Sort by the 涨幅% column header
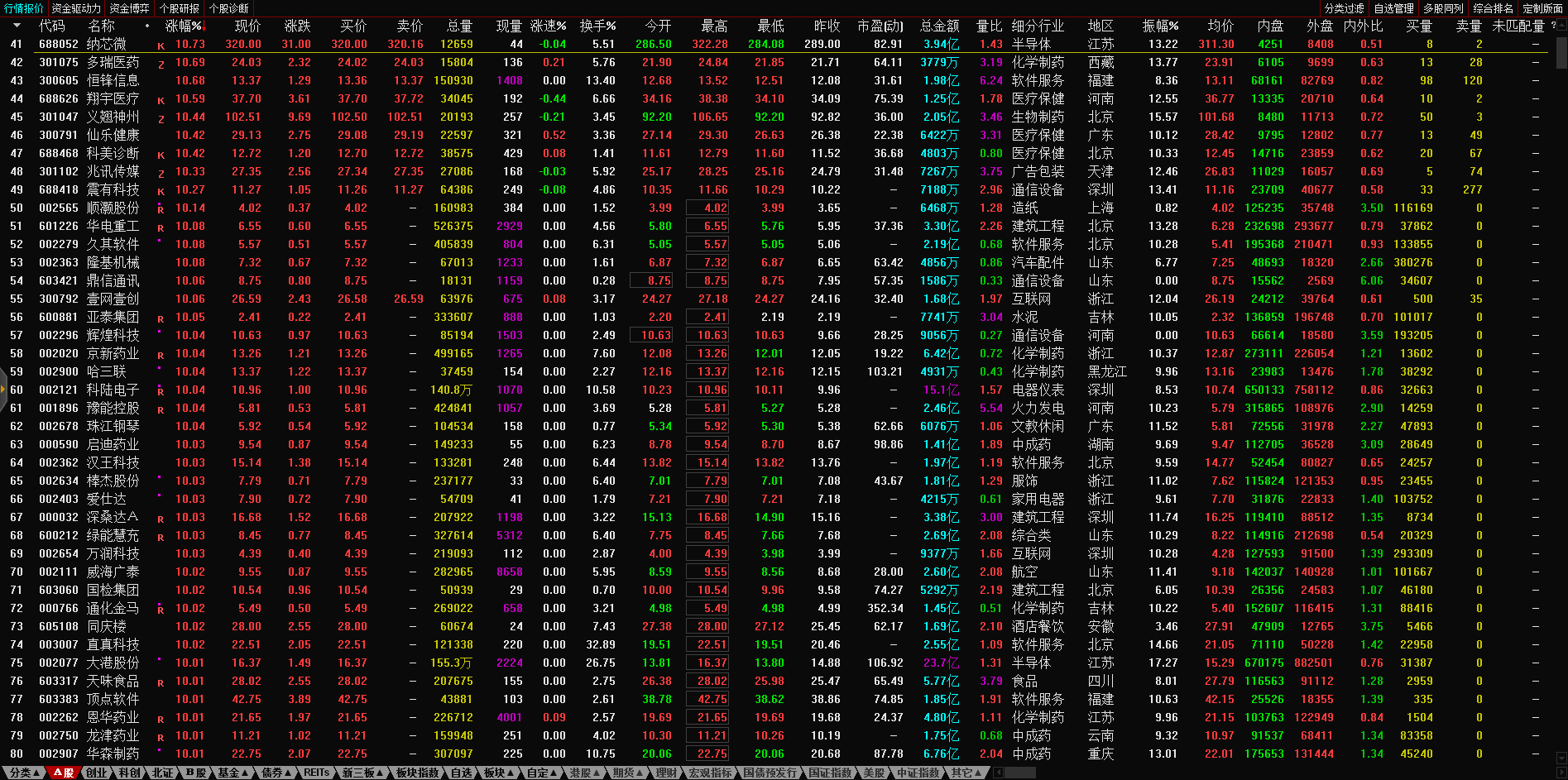The height and width of the screenshot is (780, 1568). pos(183,26)
